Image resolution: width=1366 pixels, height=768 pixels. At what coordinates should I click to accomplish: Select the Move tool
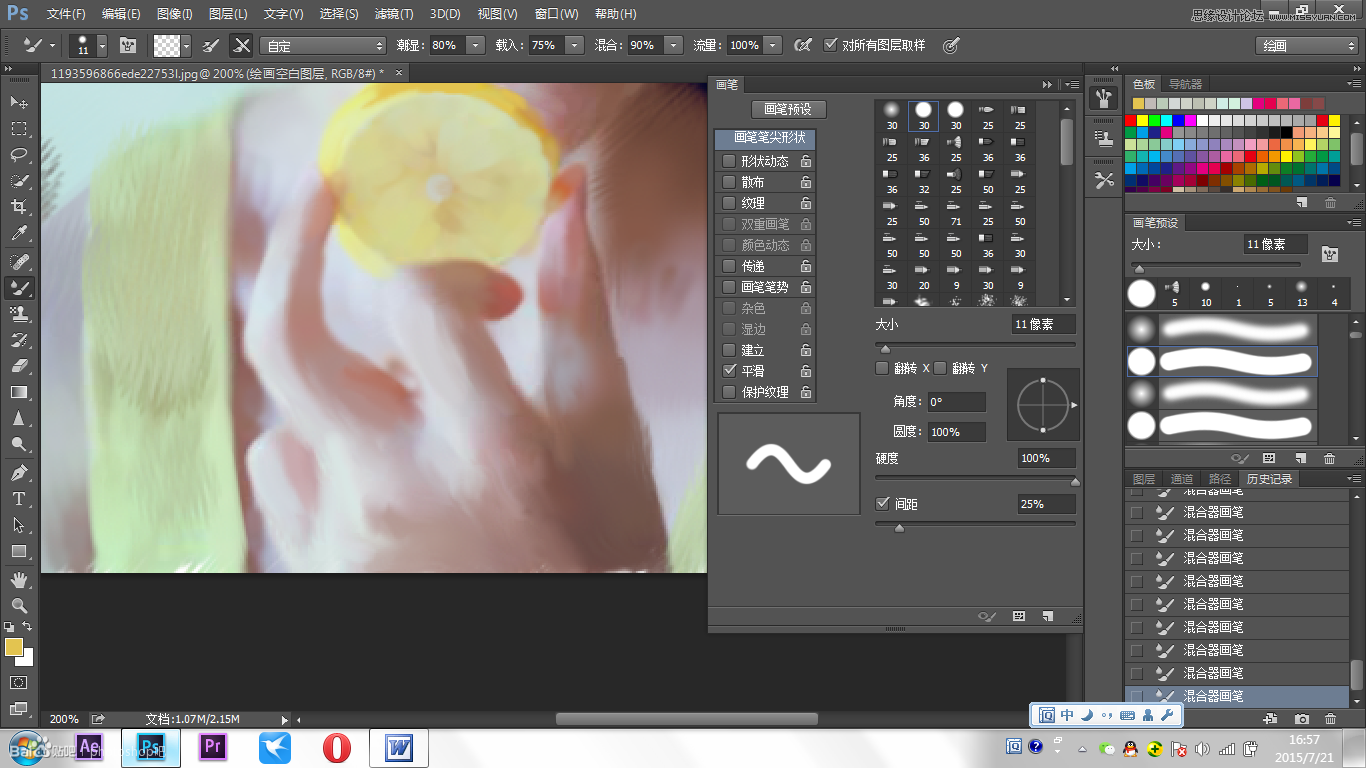point(18,103)
